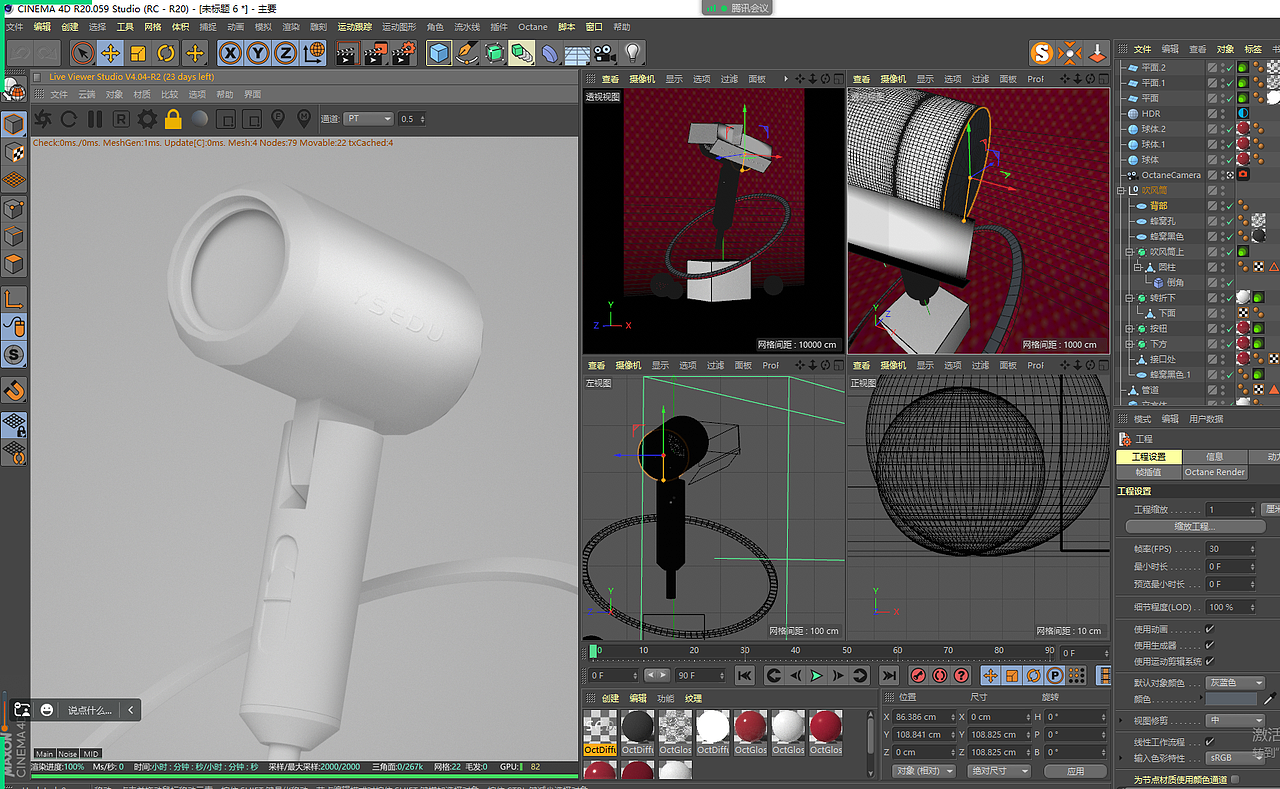Add a camera object from toolbar

604,53
